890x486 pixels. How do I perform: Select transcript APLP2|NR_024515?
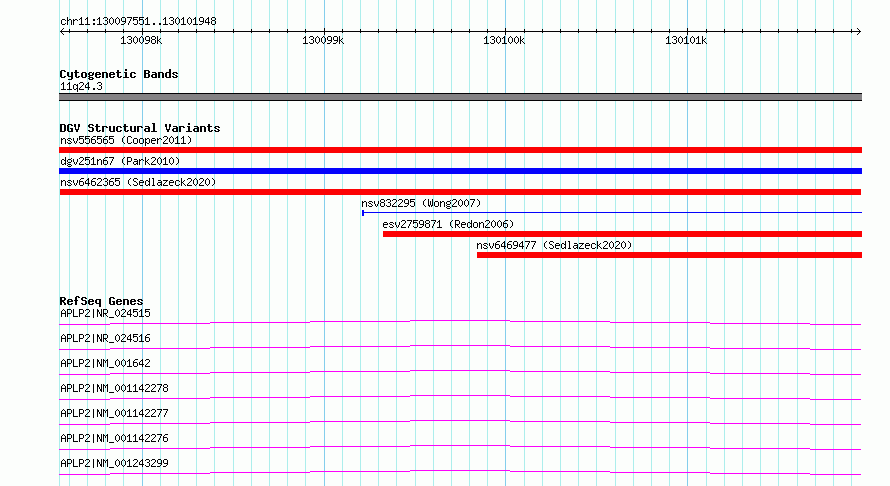(105, 313)
